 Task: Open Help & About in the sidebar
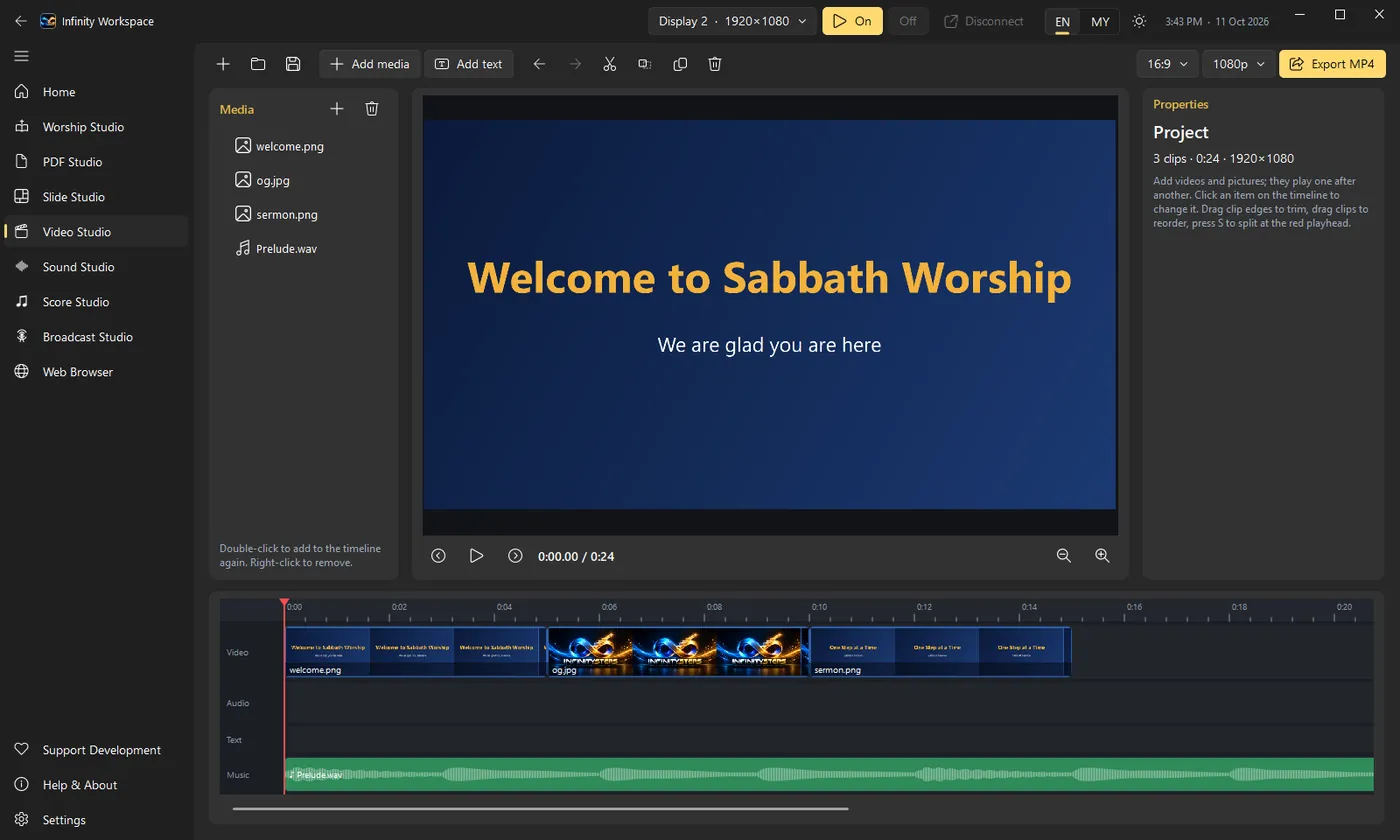coord(96,785)
